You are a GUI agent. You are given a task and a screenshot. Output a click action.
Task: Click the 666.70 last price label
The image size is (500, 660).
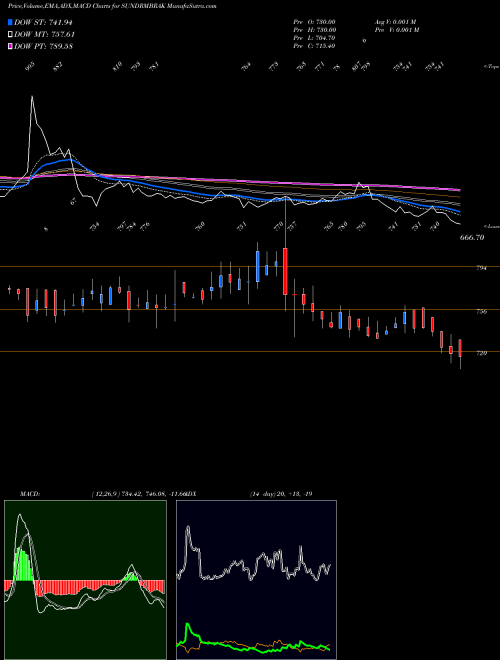pyautogui.click(x=472, y=237)
